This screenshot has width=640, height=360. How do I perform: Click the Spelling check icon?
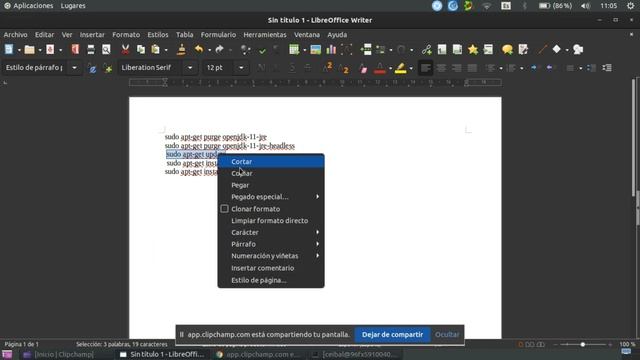pos(262,51)
